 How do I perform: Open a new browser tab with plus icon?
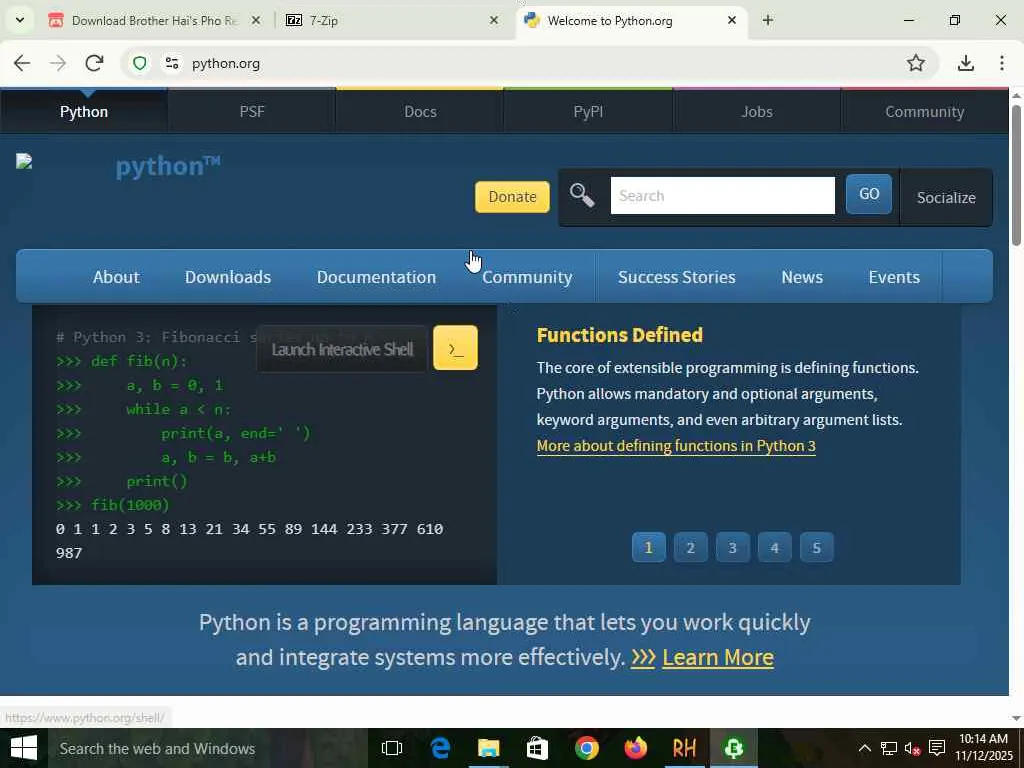[768, 20]
